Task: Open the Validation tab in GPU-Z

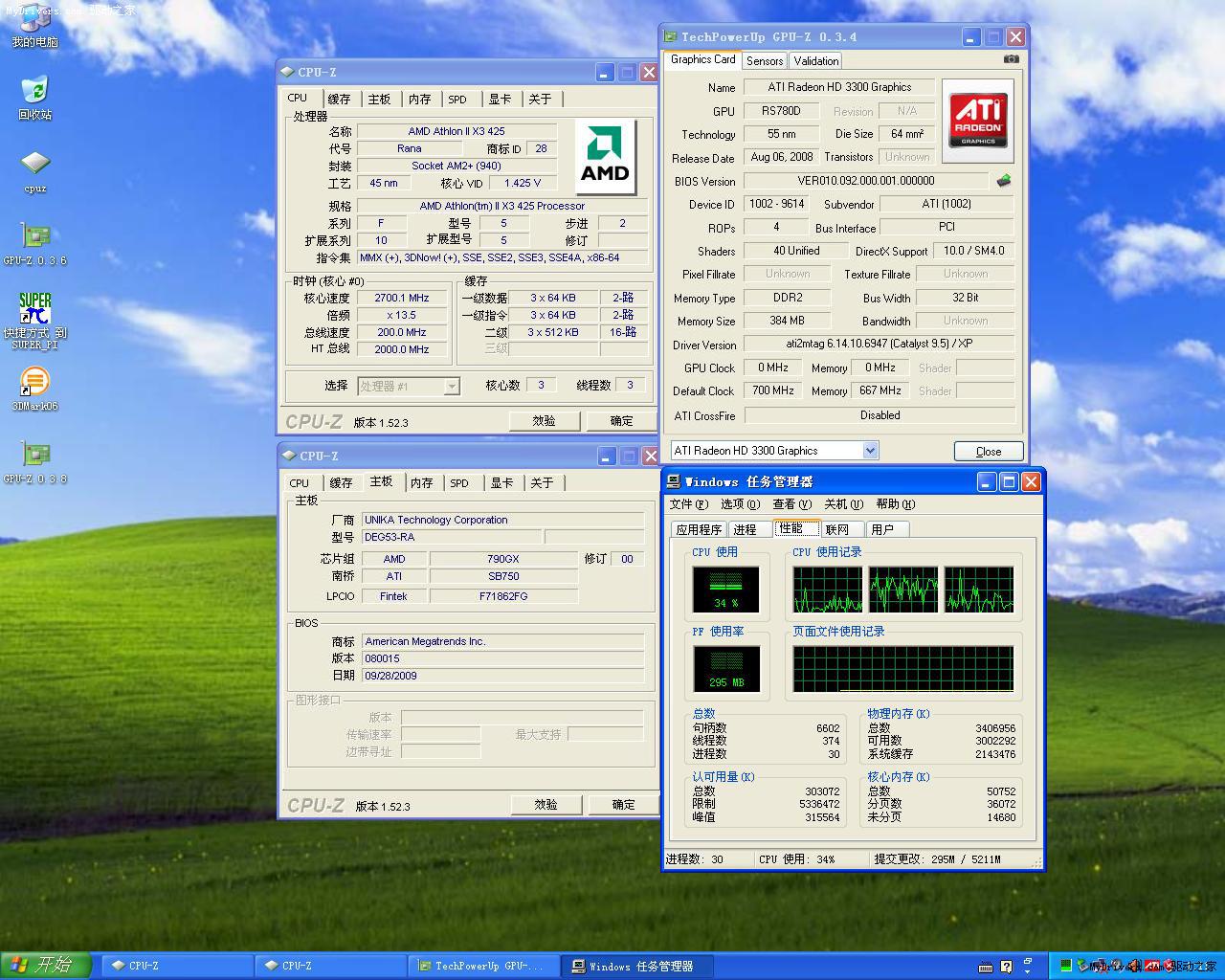Action: [815, 61]
